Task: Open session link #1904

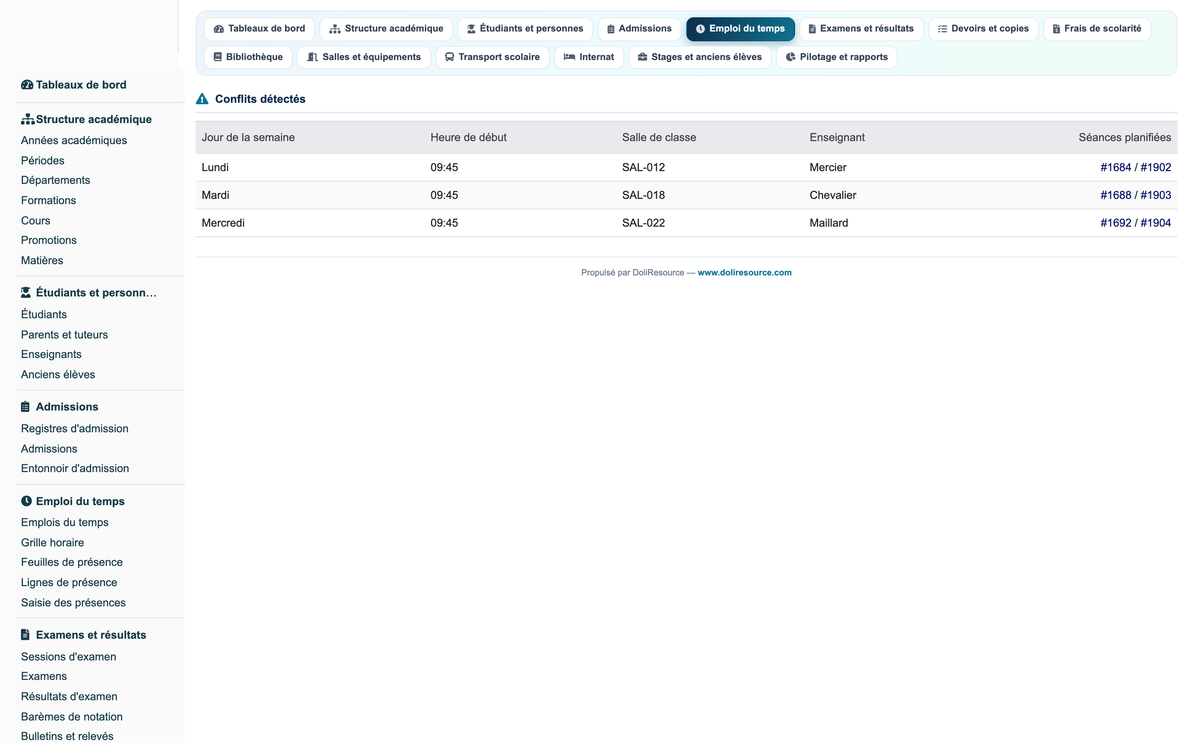Action: coord(1156,223)
